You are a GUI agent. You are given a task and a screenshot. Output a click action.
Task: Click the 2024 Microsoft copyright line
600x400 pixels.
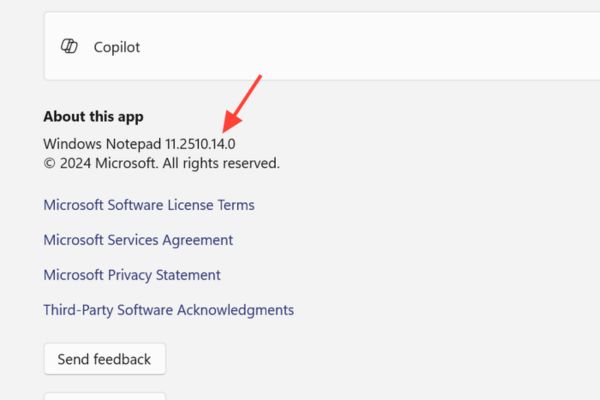click(x=161, y=163)
